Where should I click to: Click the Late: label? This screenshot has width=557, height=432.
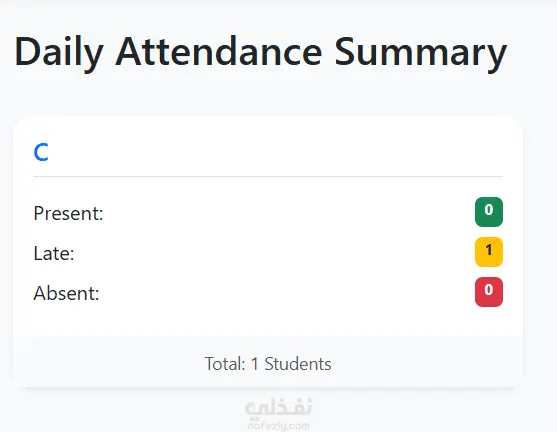(x=54, y=254)
